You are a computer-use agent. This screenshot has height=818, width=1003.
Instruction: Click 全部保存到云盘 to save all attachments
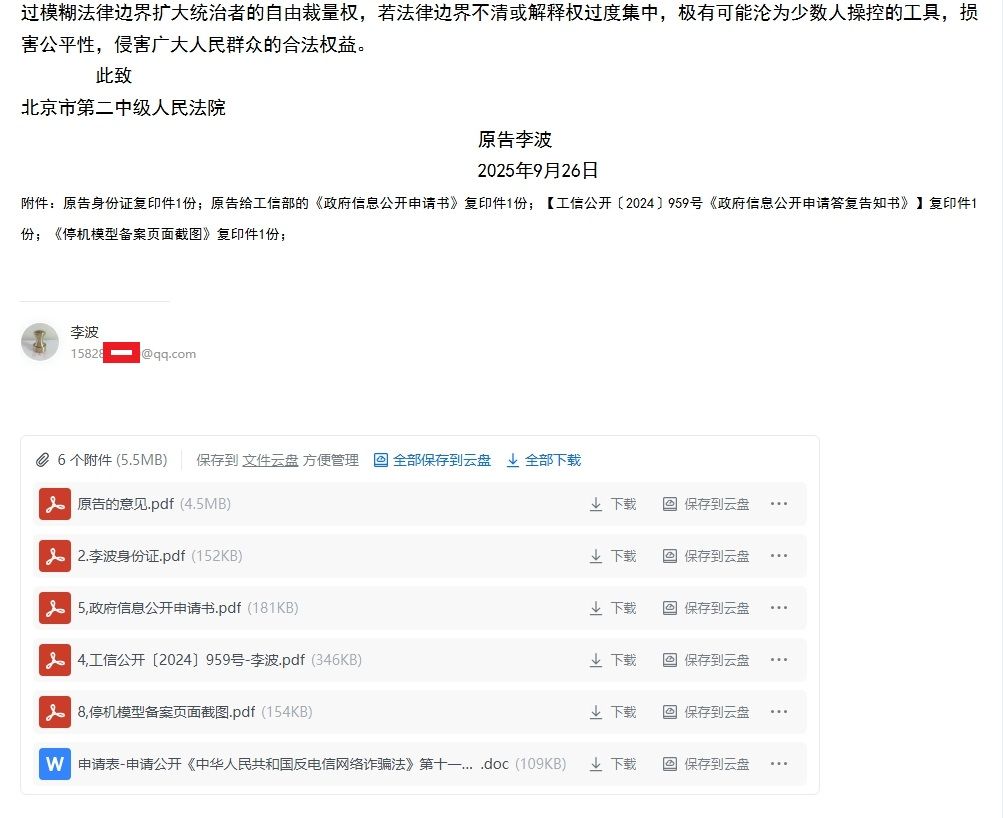click(432, 460)
